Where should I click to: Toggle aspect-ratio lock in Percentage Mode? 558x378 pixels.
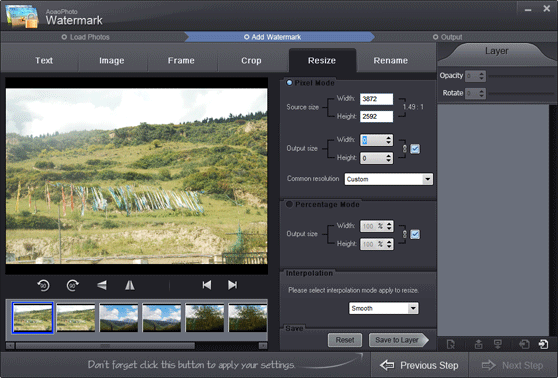click(x=415, y=234)
